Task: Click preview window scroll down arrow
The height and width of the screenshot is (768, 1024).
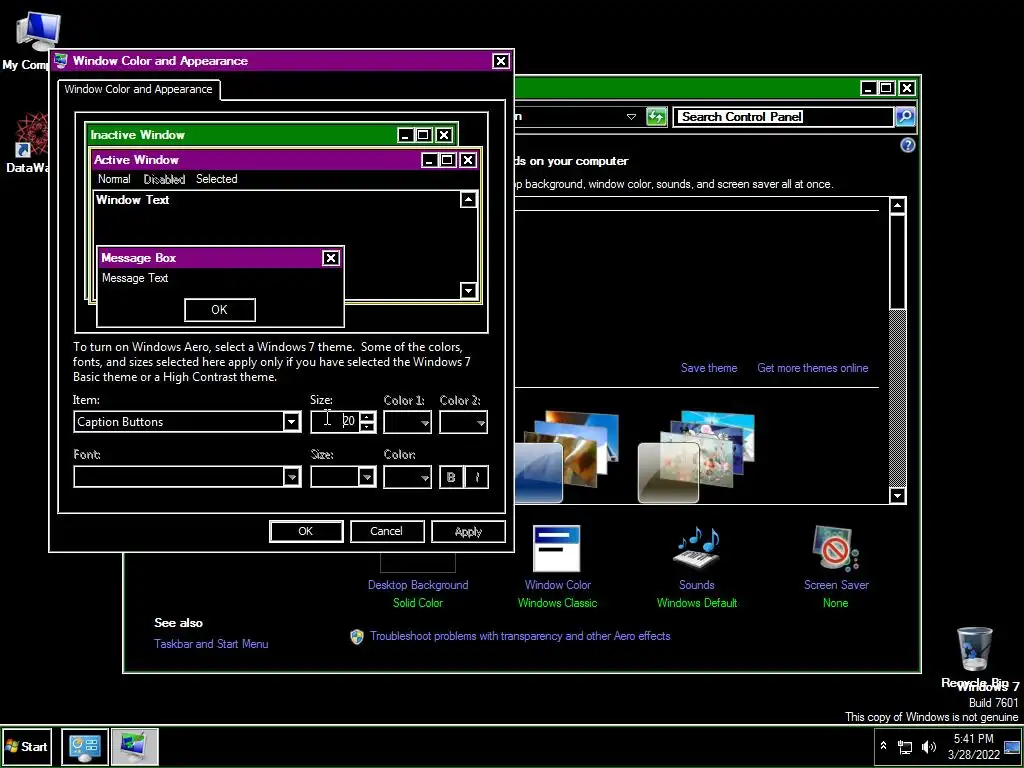Action: pos(468,290)
